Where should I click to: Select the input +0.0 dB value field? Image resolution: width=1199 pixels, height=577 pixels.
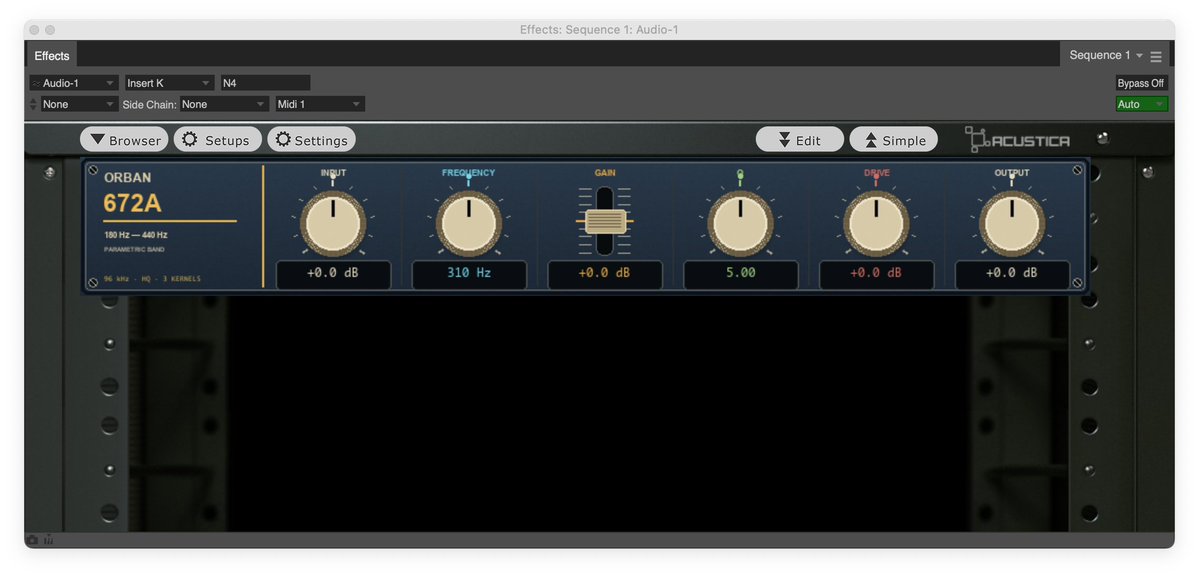point(333,274)
